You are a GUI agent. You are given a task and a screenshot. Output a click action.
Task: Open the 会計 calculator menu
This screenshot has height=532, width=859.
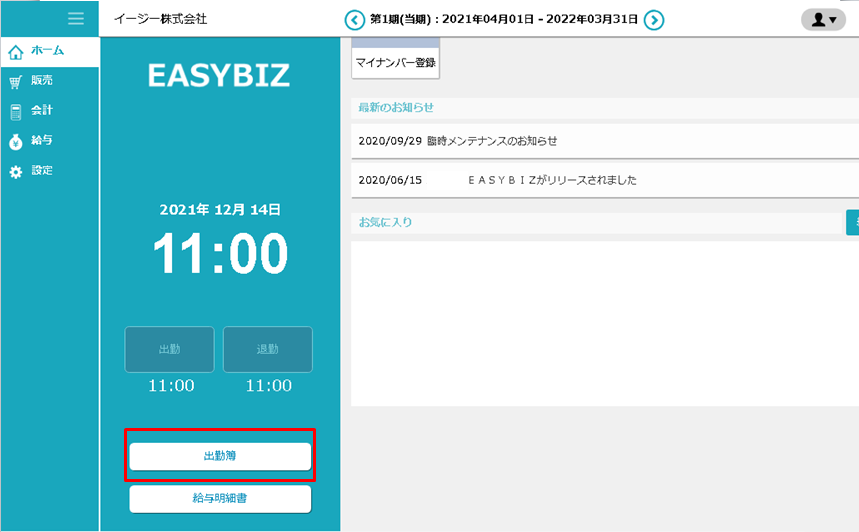pyautogui.click(x=15, y=112)
